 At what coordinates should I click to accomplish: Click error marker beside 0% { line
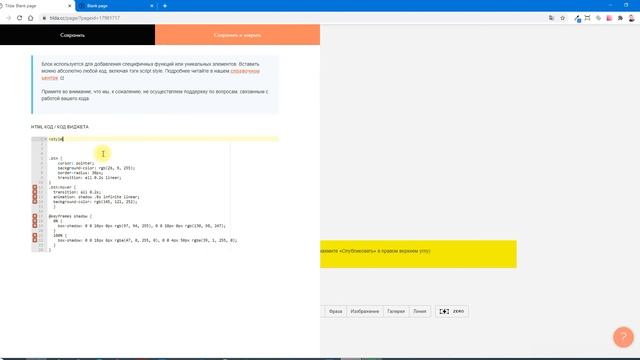pyautogui.click(x=35, y=221)
